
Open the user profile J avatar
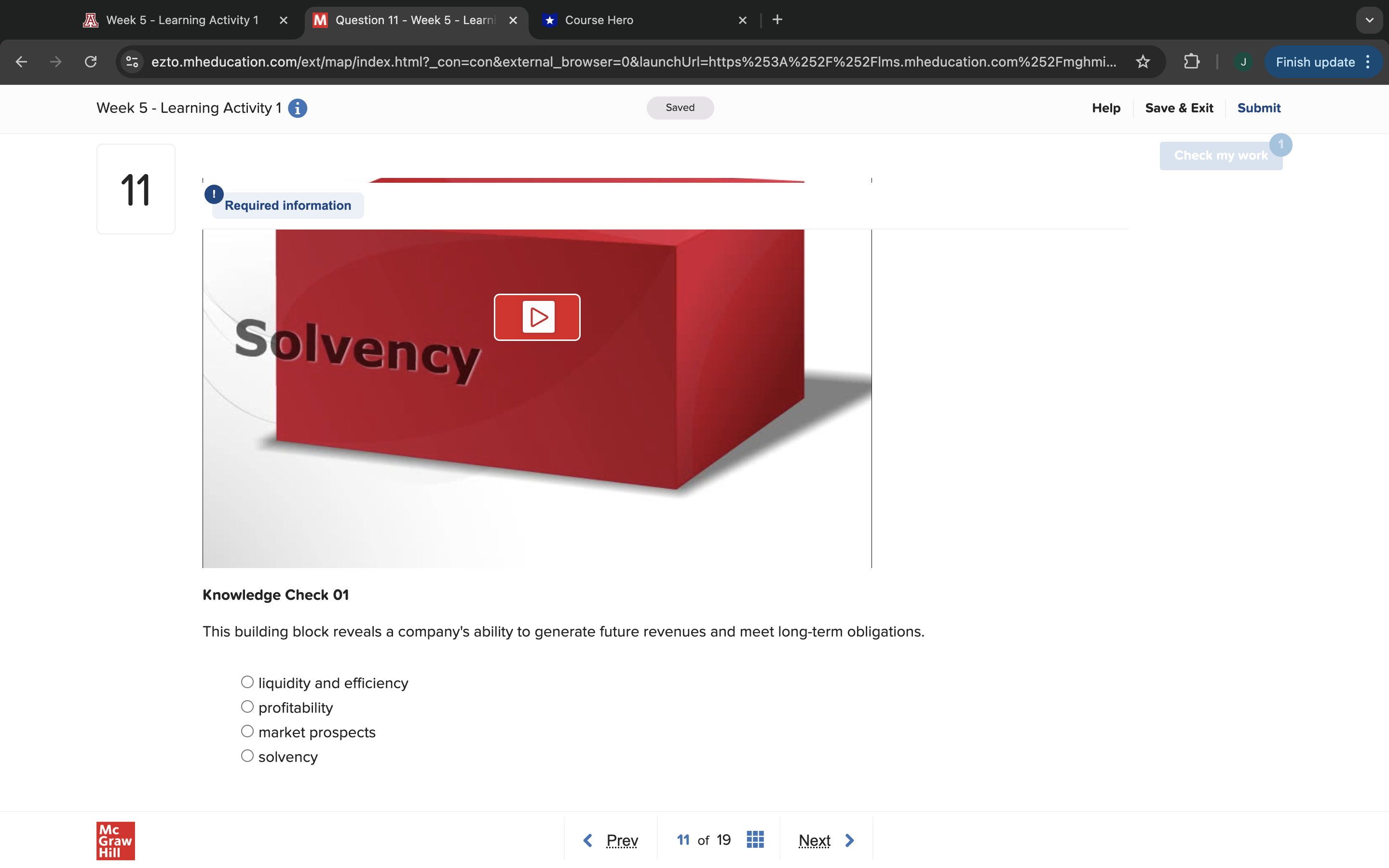point(1243,62)
